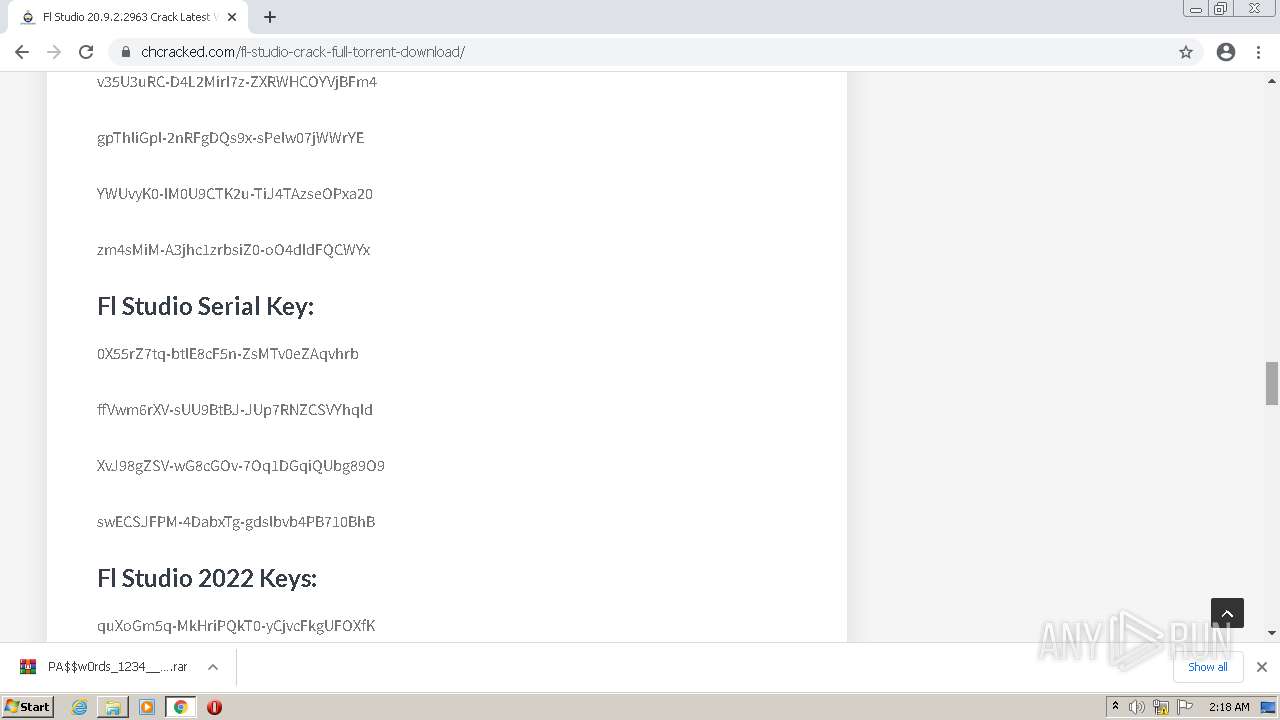Viewport: 1280px width, 720px height.
Task: Click the key starting with XvJ98gZSV
Action: point(241,466)
